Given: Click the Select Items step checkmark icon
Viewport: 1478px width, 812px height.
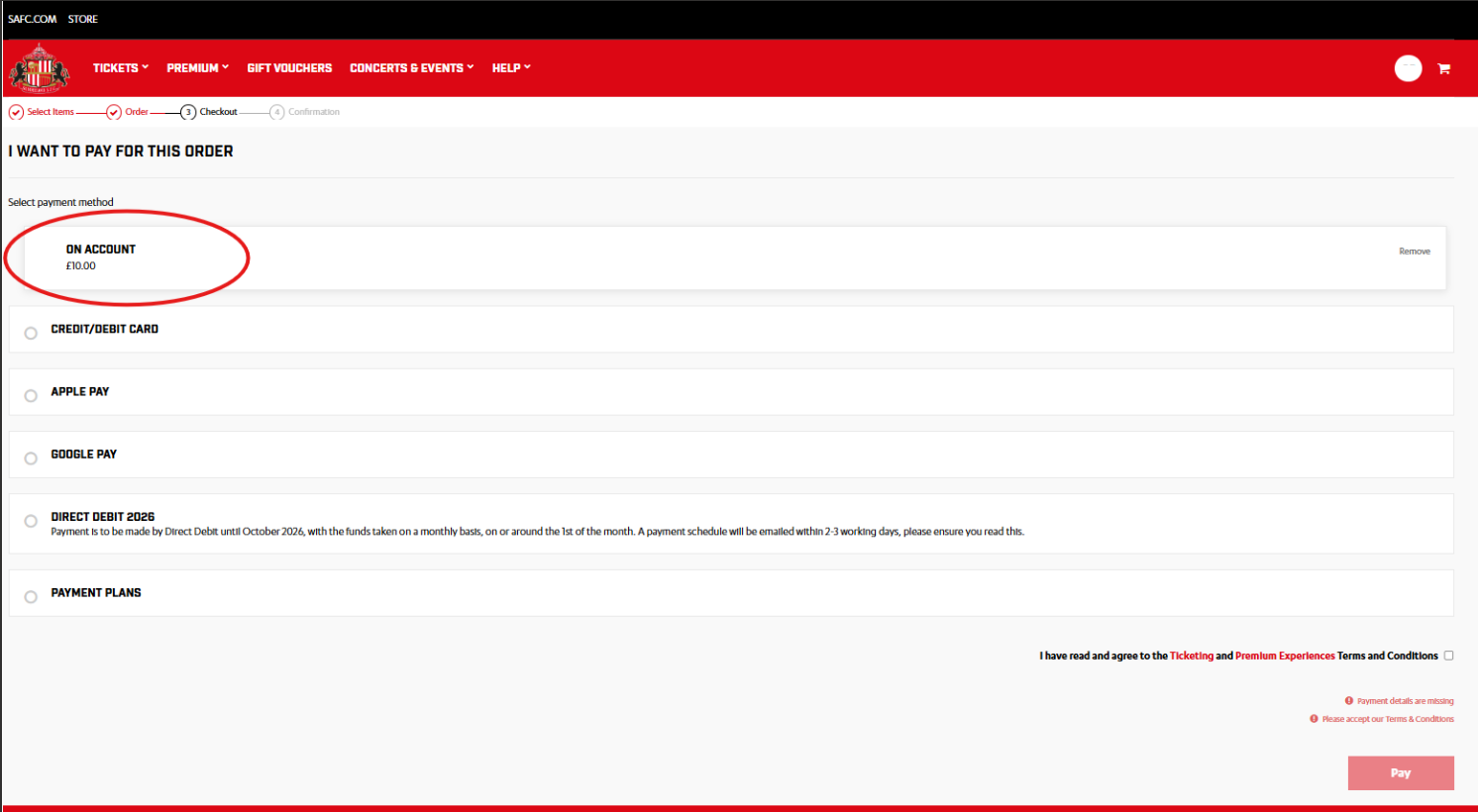Looking at the screenshot, I should [x=16, y=113].
